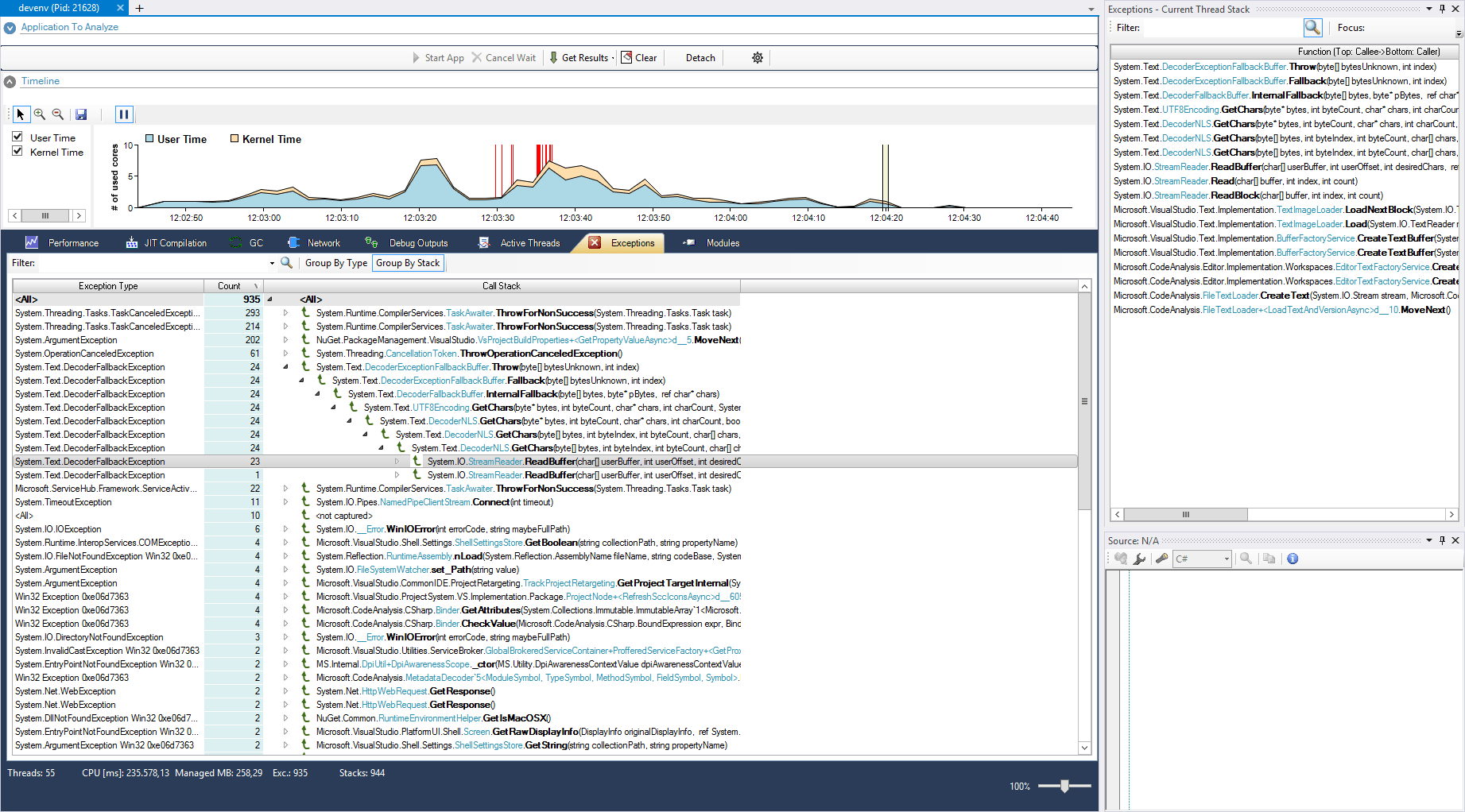Select the timeline selection arrow tool
This screenshot has width=1465, height=812.
[x=20, y=114]
